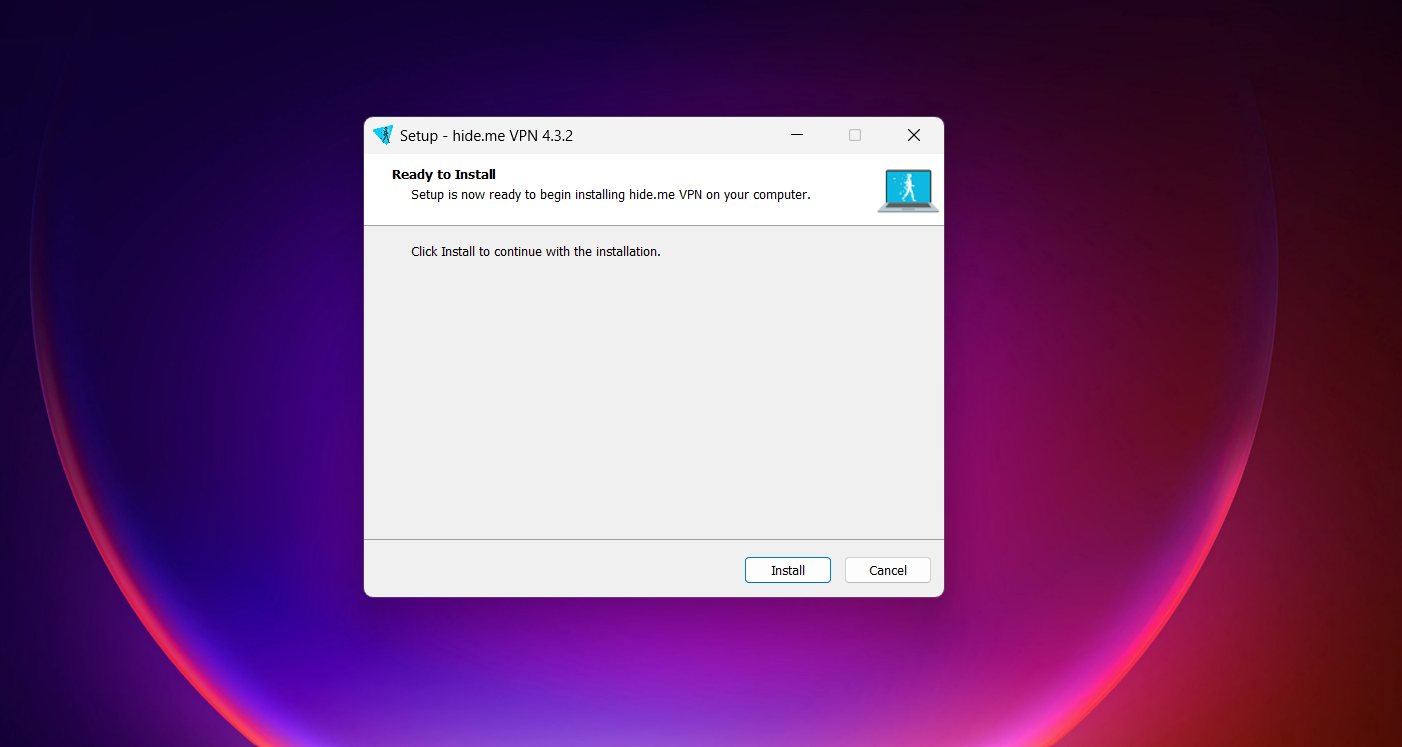Click the laptop wizard image in header
Image resolution: width=1402 pixels, height=747 pixels.
point(908,190)
